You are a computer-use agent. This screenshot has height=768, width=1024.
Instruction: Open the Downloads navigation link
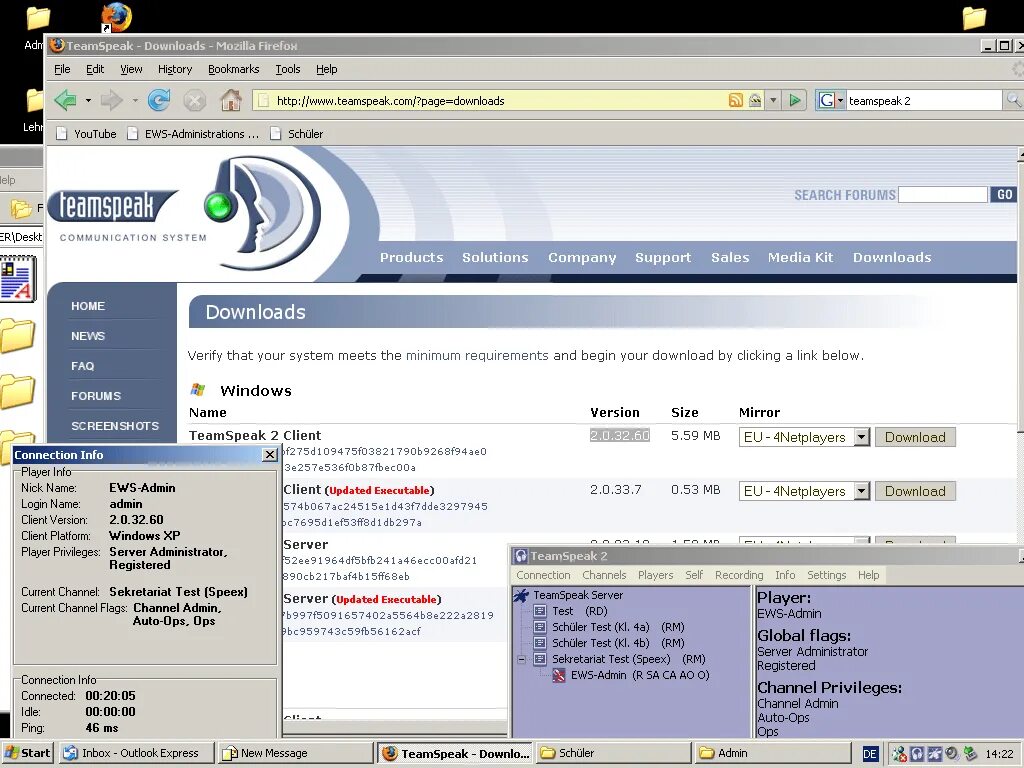[892, 257]
